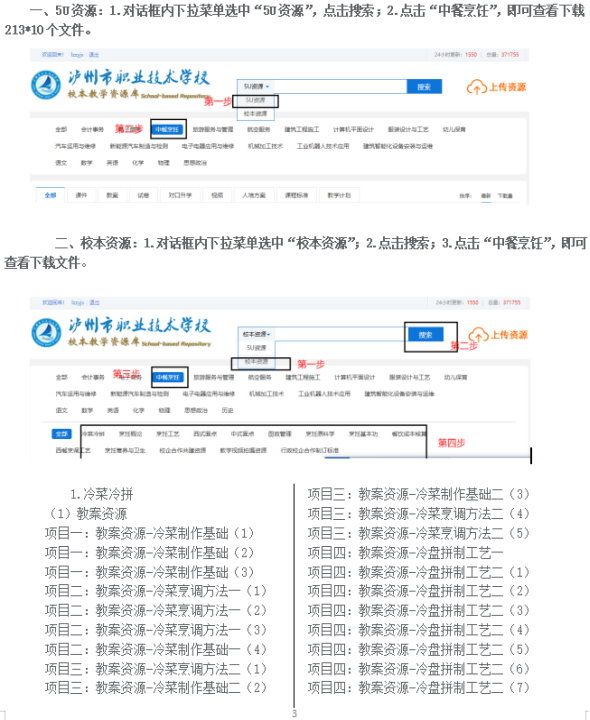Click the upload cloud icon in first screenshot
Image resolution: width=590 pixels, height=720 pixels.
pos(477,87)
